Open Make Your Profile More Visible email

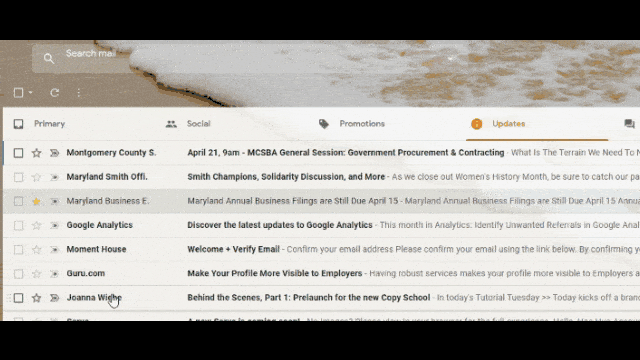pos(274,273)
